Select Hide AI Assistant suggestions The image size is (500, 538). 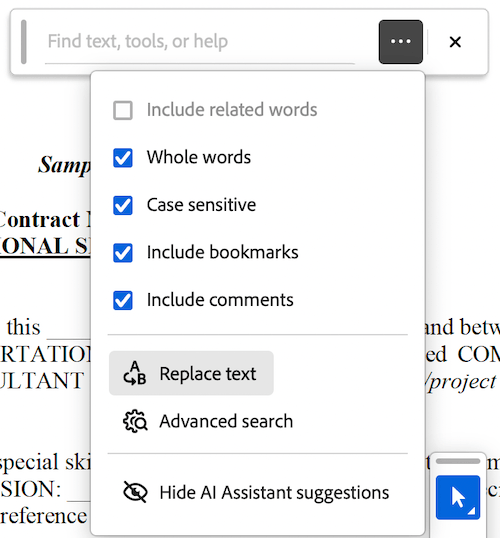pos(256,492)
